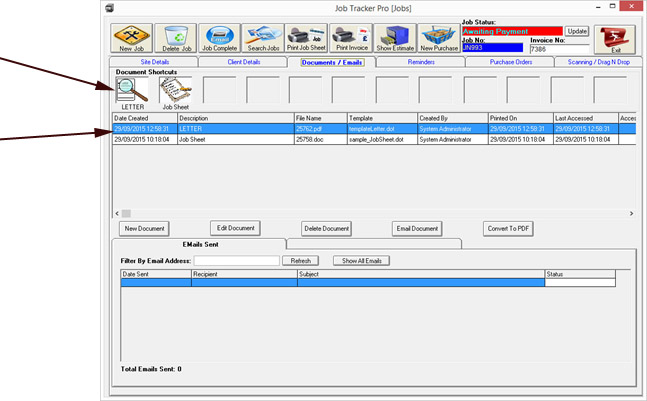This screenshot has height=401, width=647.
Task: Open the Show Estimate filing cabinet icon
Action: (x=395, y=38)
